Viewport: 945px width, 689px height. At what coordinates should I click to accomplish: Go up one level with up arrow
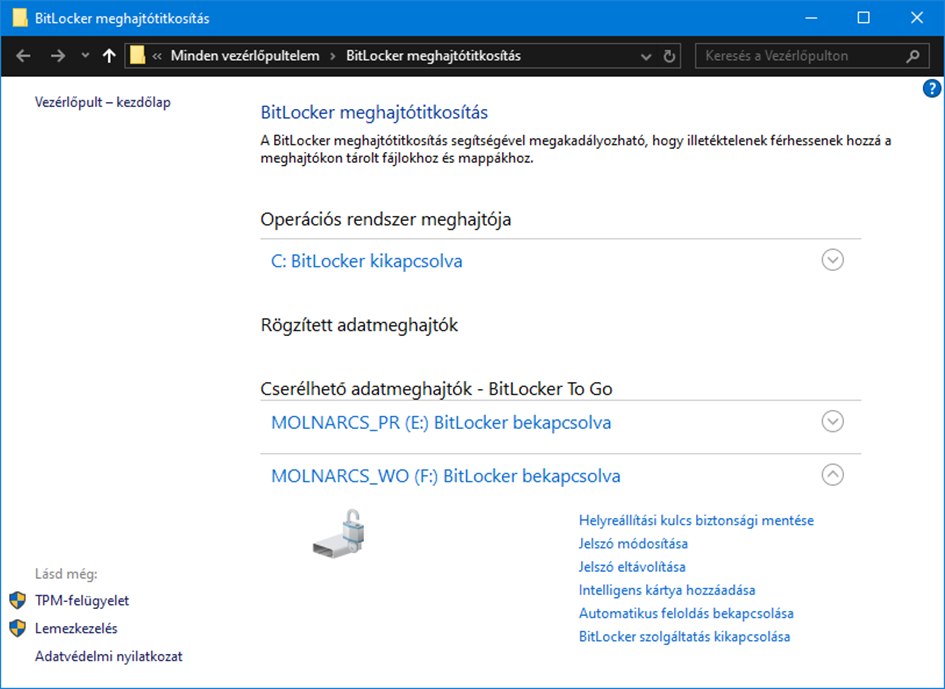click(108, 56)
